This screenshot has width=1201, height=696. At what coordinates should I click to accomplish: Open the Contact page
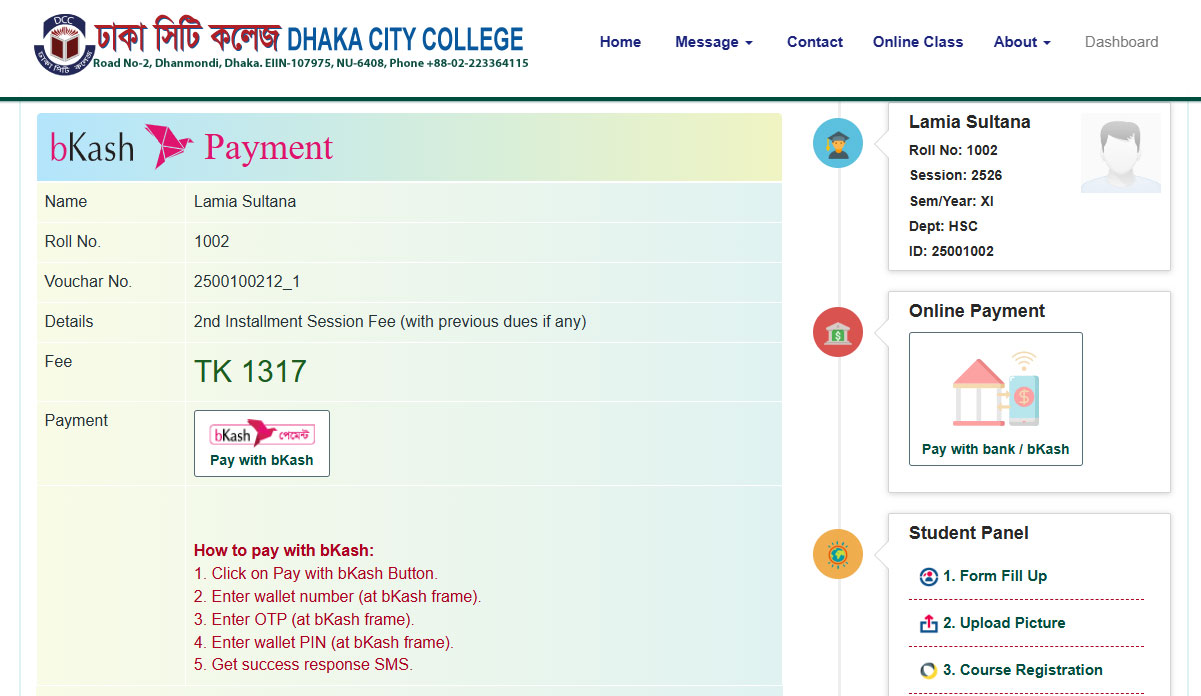(814, 42)
